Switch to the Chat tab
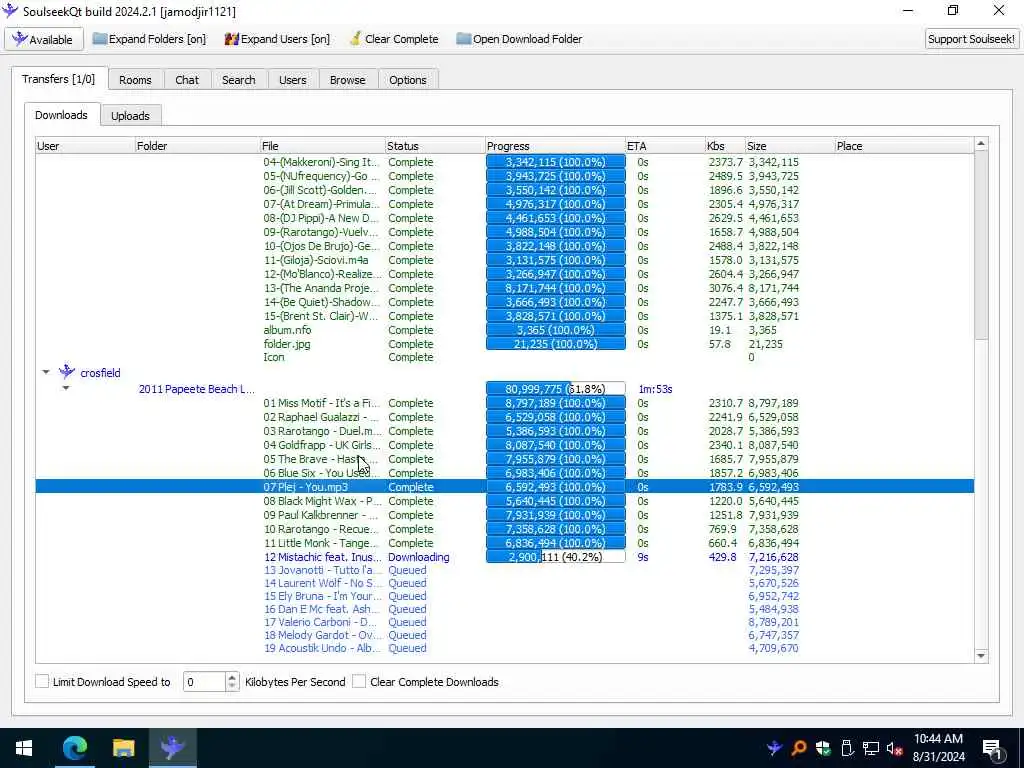 point(187,80)
